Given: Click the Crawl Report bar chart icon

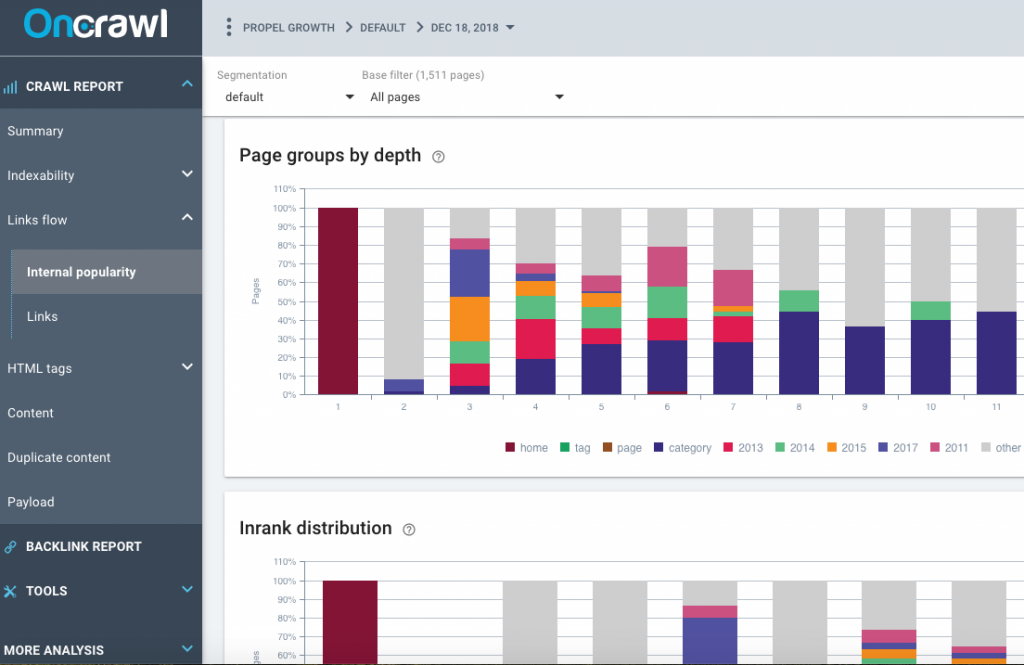Looking at the screenshot, I should click(x=10, y=87).
